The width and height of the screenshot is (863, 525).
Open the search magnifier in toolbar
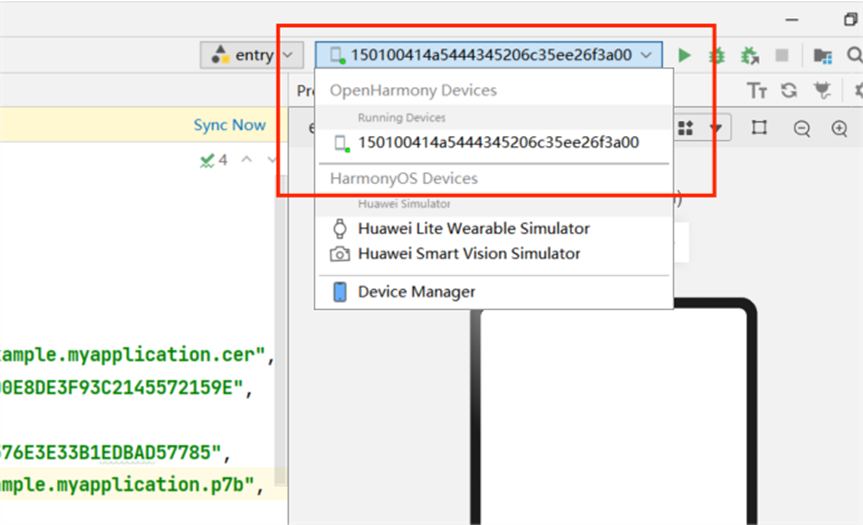pos(855,54)
